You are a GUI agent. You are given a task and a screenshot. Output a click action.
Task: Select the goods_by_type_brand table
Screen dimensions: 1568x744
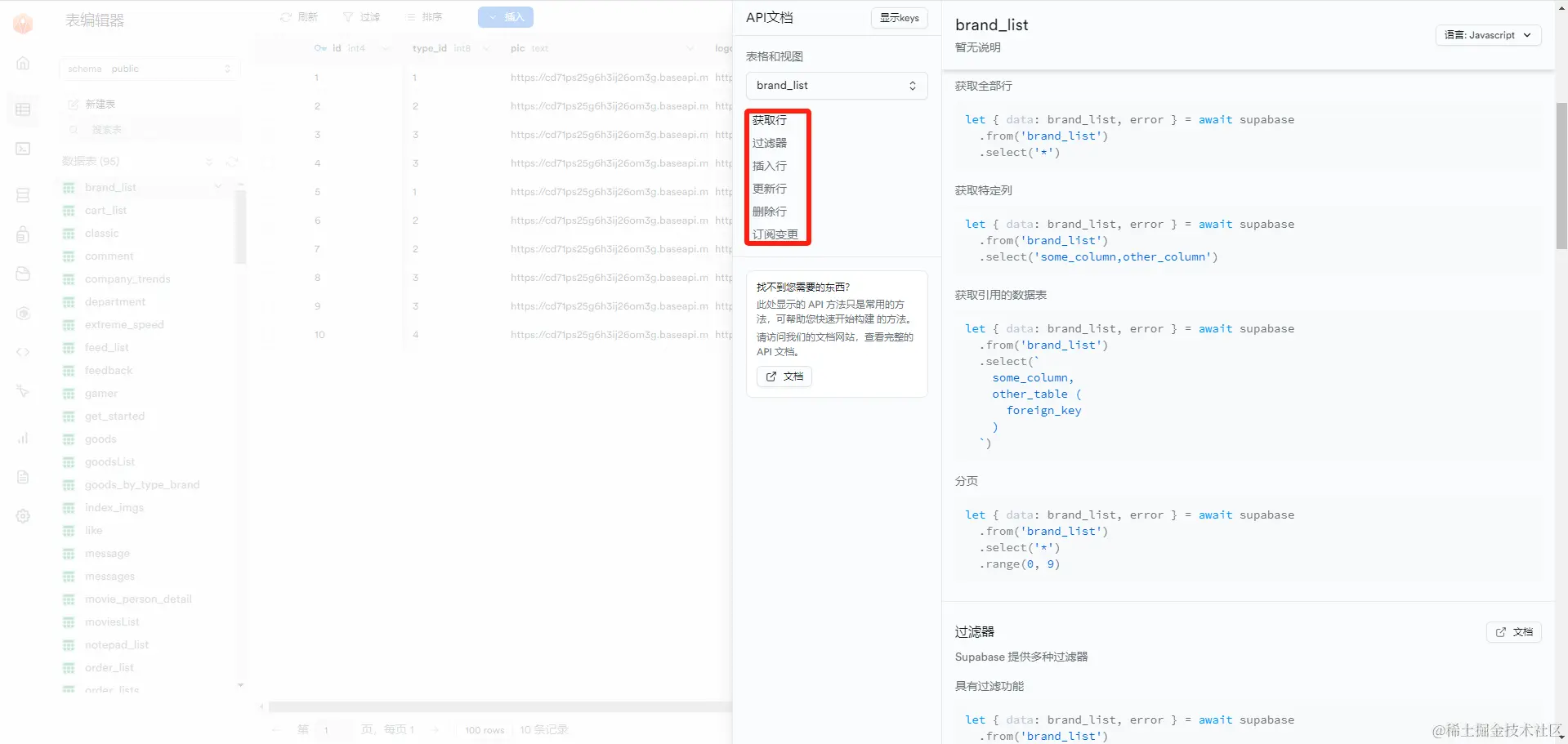(144, 485)
